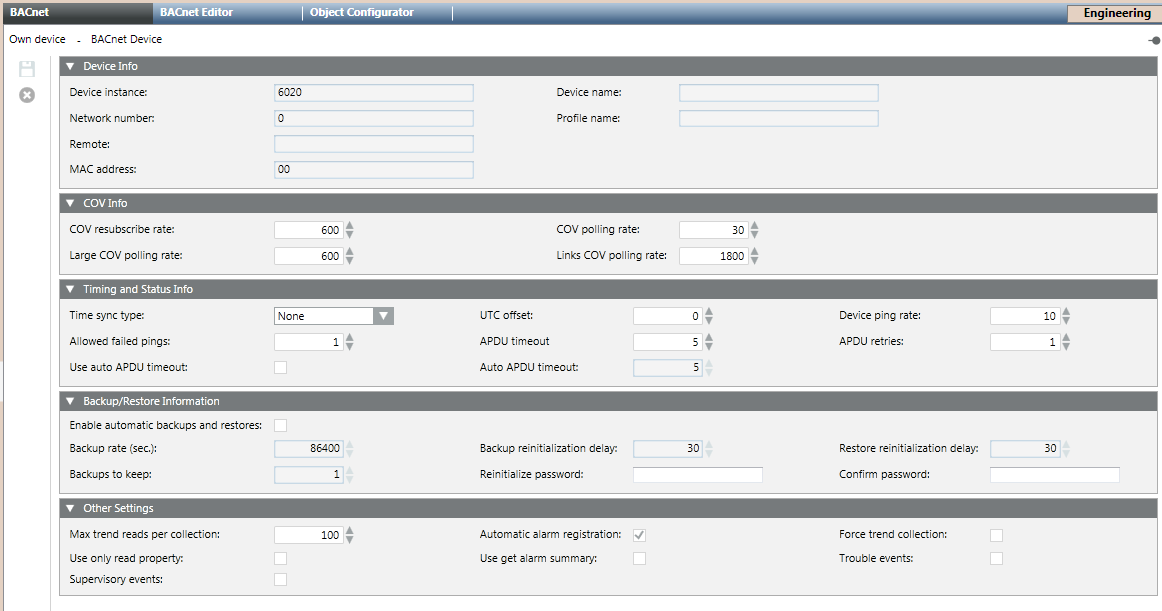Click the Own device breadcrumb link
This screenshot has height=611, width=1162.
37,39
